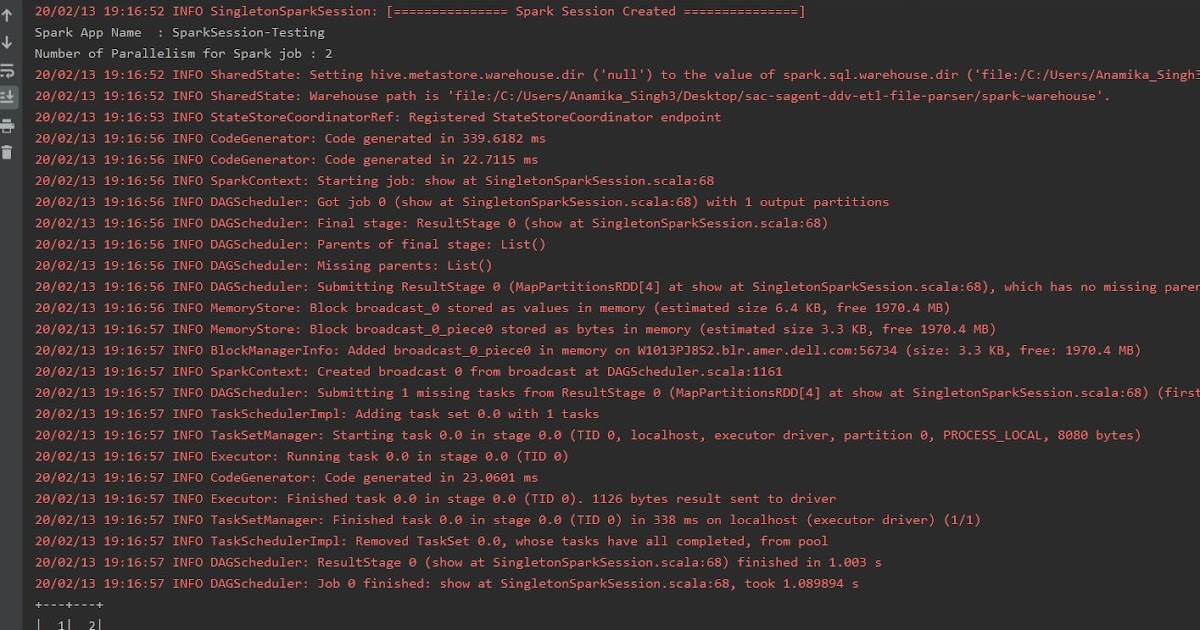Click the Up the Stack Trace arrow
This screenshot has width=1200, height=630.
click(x=8, y=17)
